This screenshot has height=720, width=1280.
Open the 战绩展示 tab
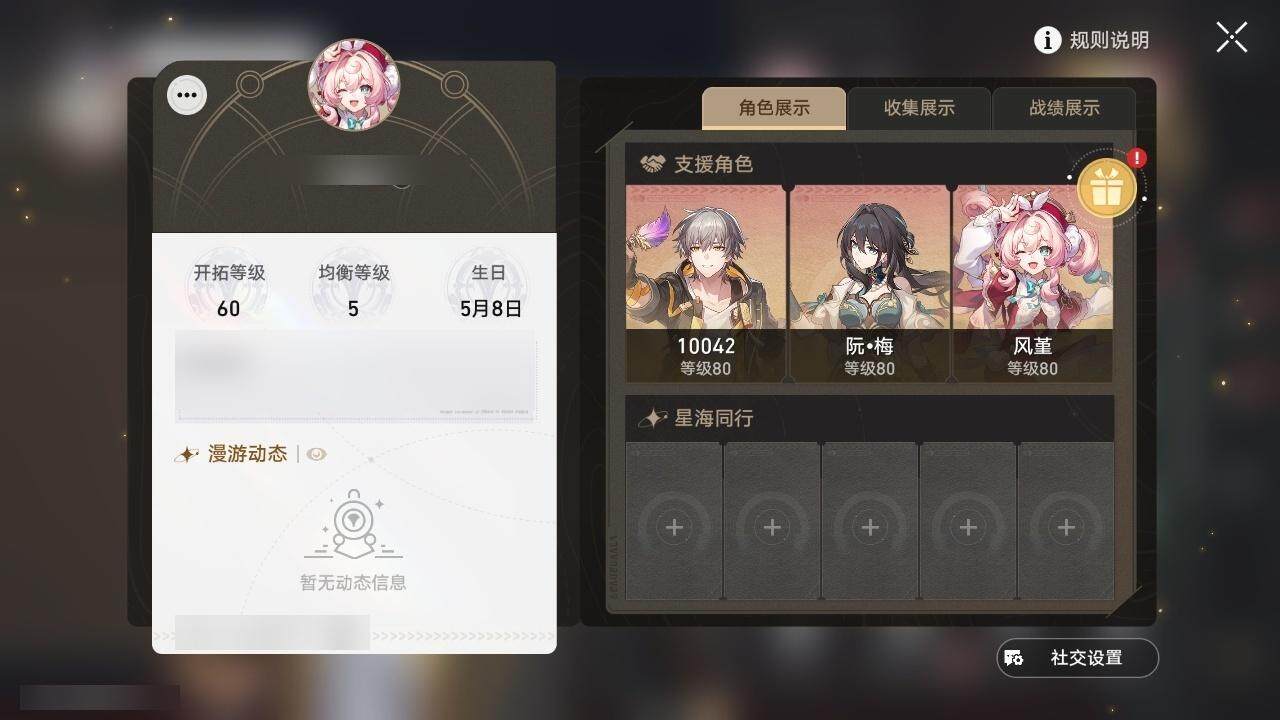pos(1064,108)
